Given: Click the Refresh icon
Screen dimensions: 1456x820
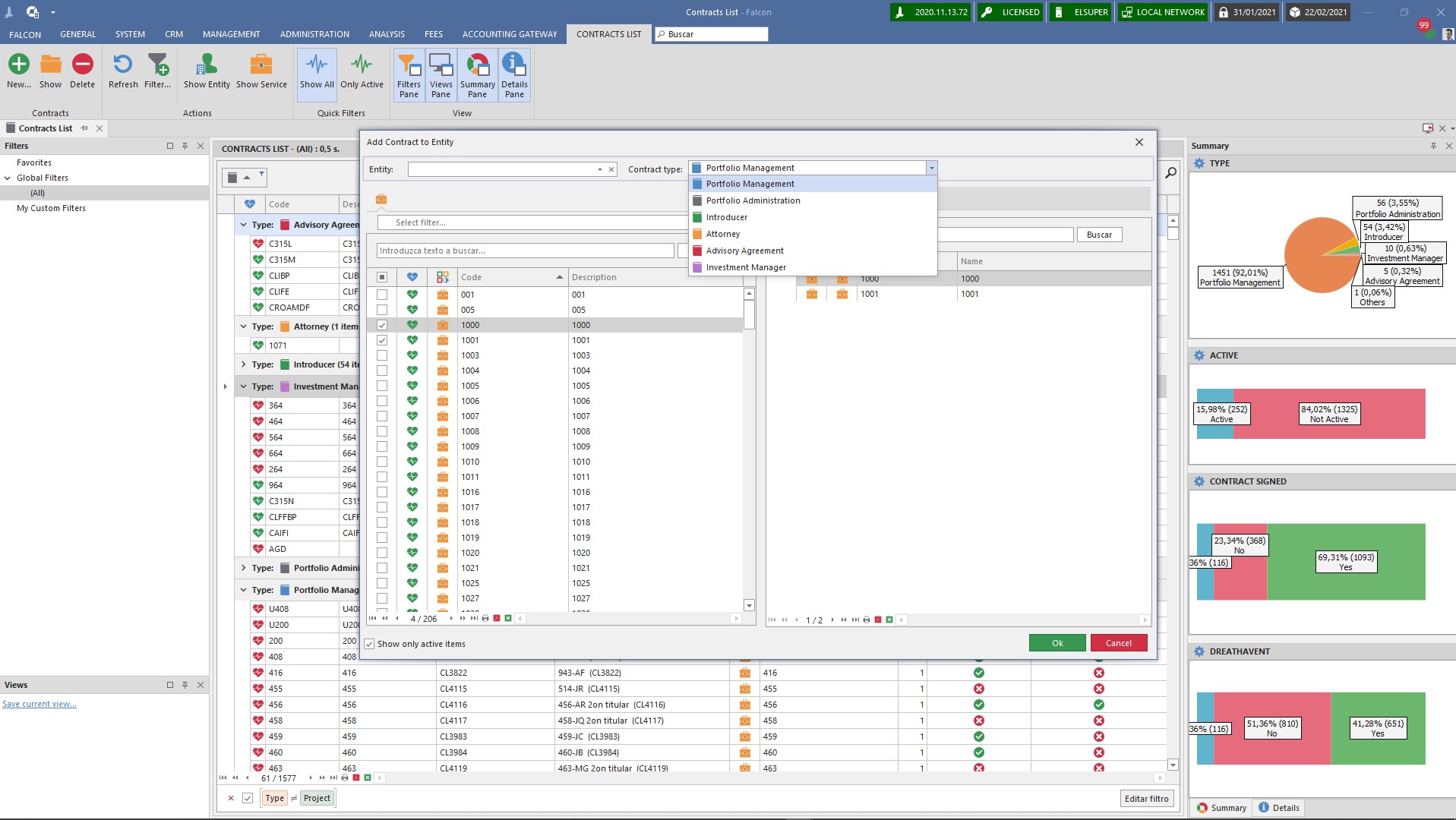Looking at the screenshot, I should (123, 65).
